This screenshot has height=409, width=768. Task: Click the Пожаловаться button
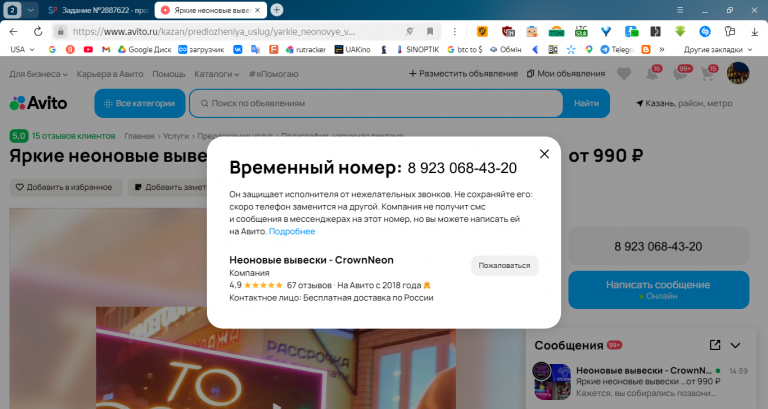(x=504, y=265)
